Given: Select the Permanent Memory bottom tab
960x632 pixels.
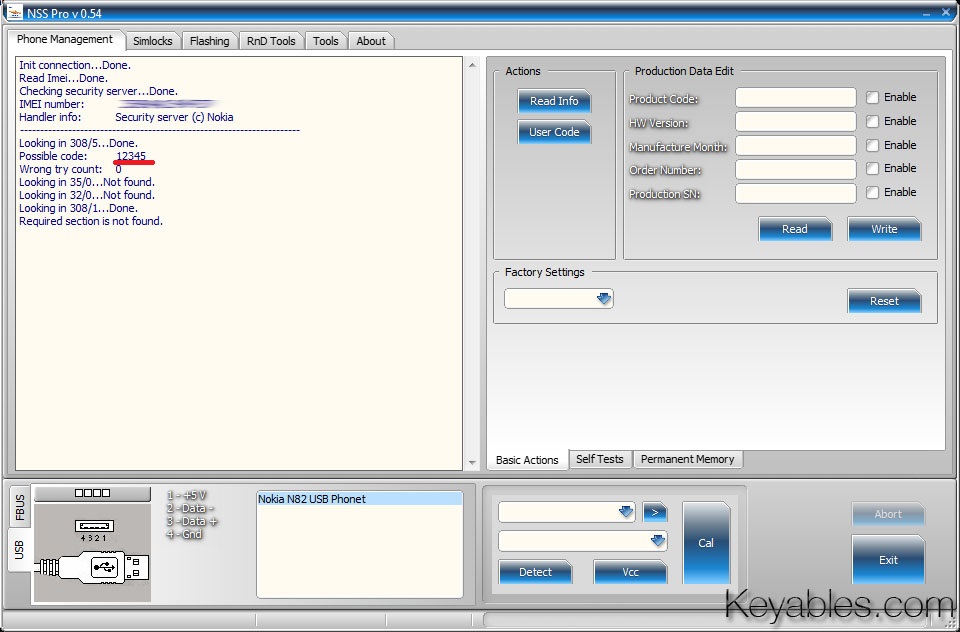Looking at the screenshot, I should pos(688,459).
